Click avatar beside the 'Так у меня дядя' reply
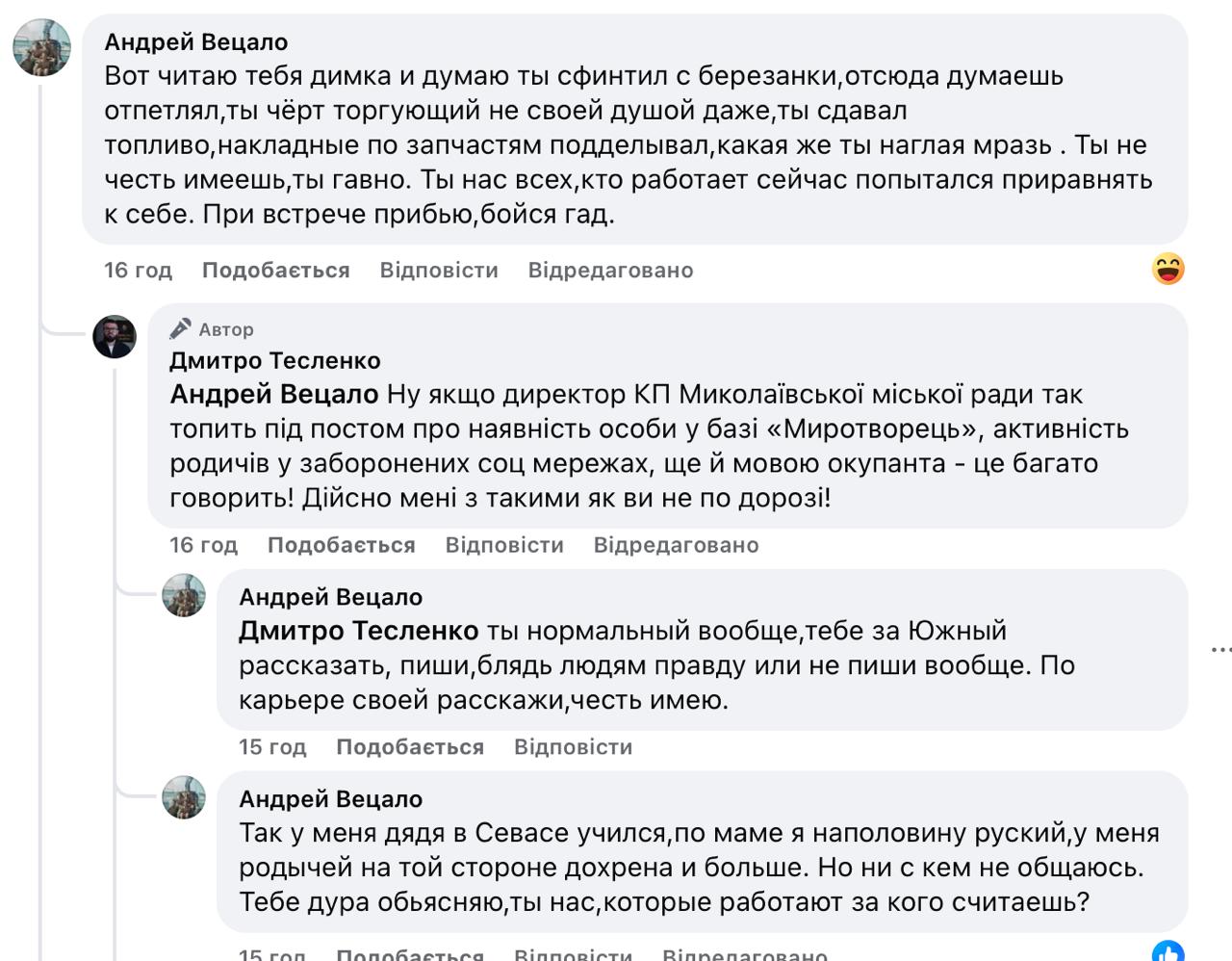1232x961 pixels. pyautogui.click(x=184, y=797)
